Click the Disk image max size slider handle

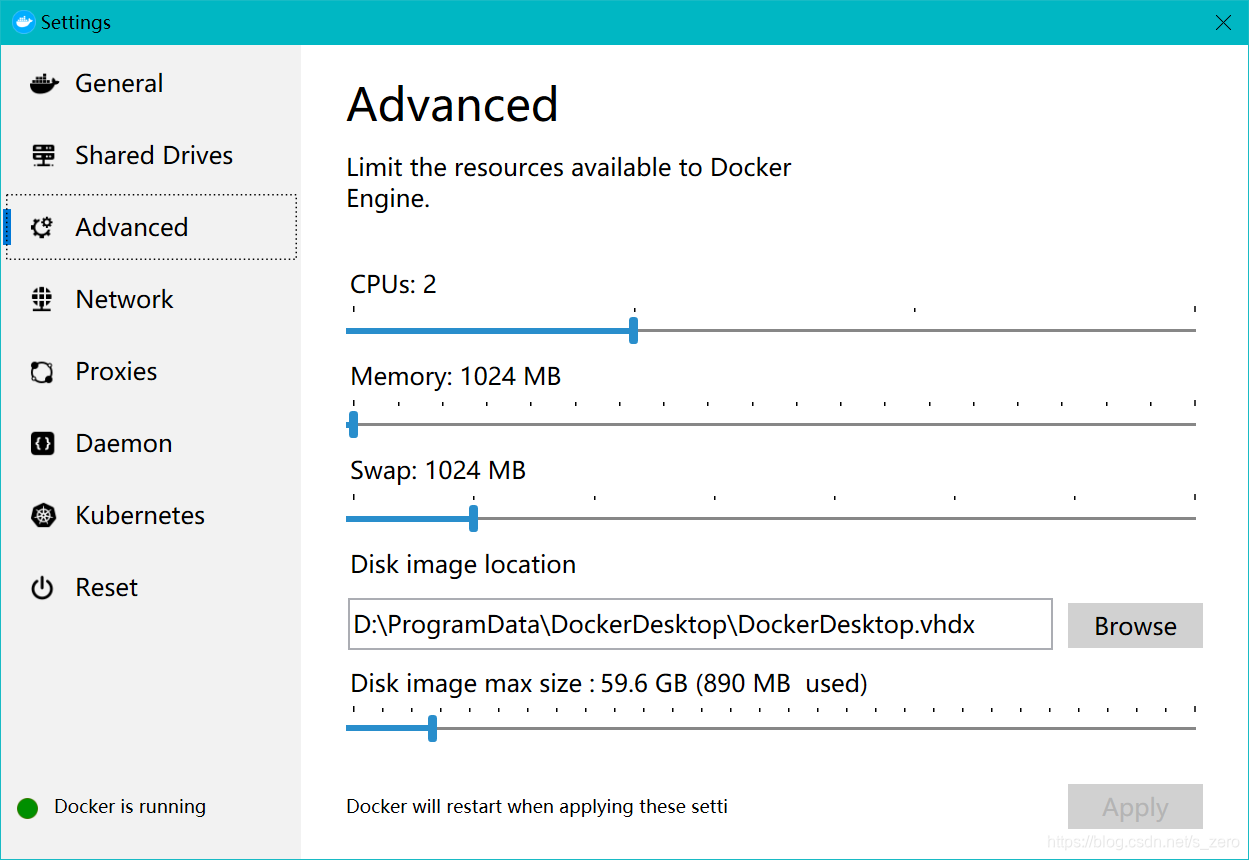[432, 728]
